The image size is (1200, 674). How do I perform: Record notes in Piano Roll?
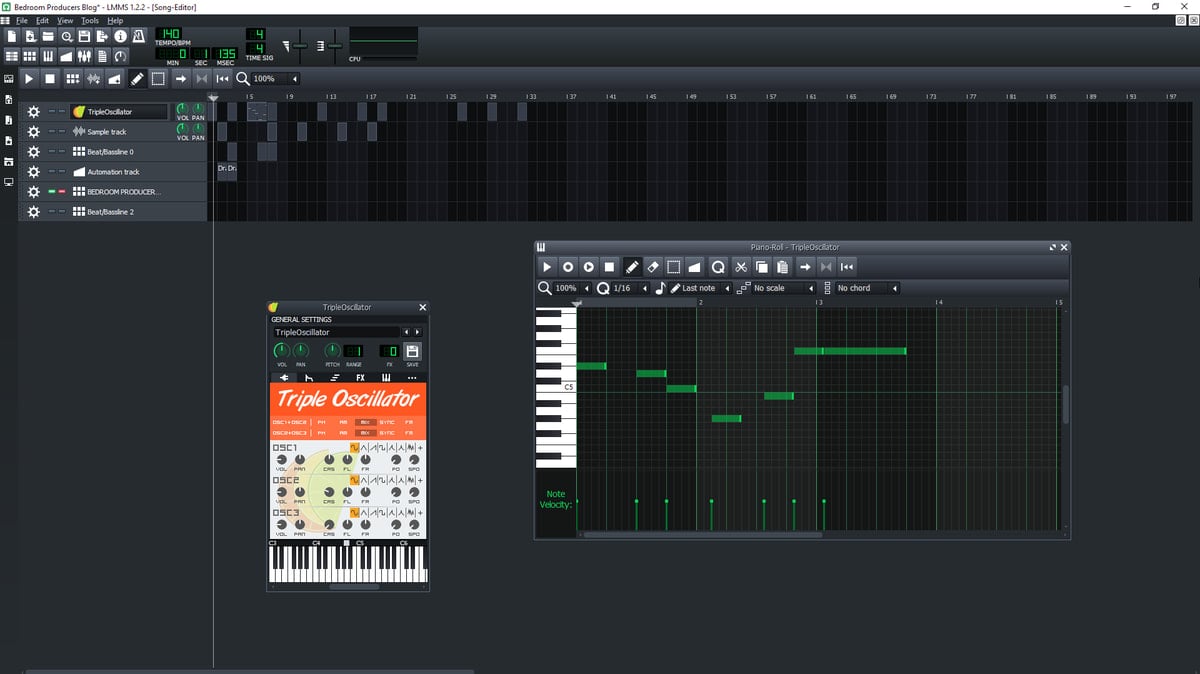pyautogui.click(x=568, y=267)
